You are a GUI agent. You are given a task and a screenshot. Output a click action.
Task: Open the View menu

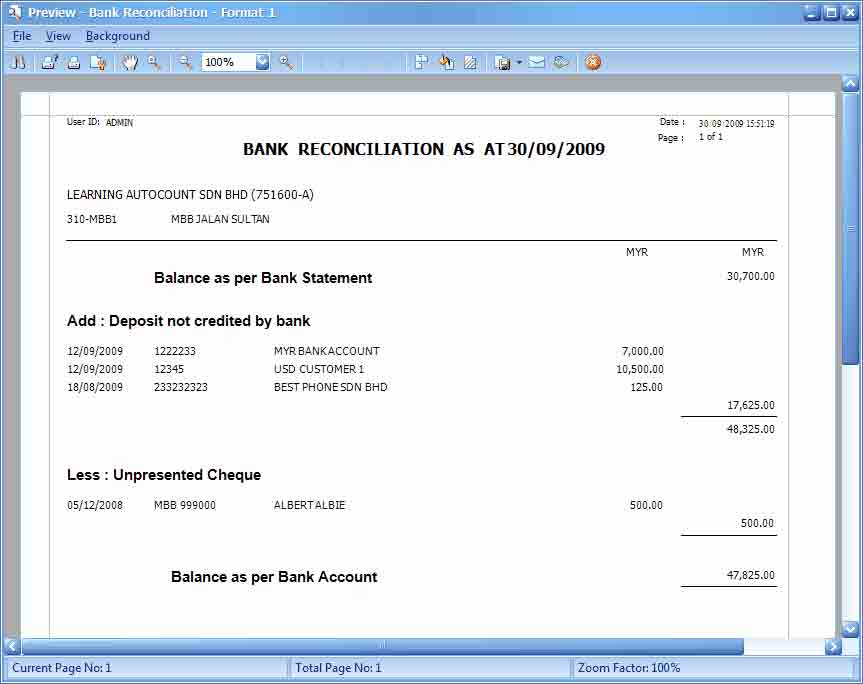click(58, 36)
